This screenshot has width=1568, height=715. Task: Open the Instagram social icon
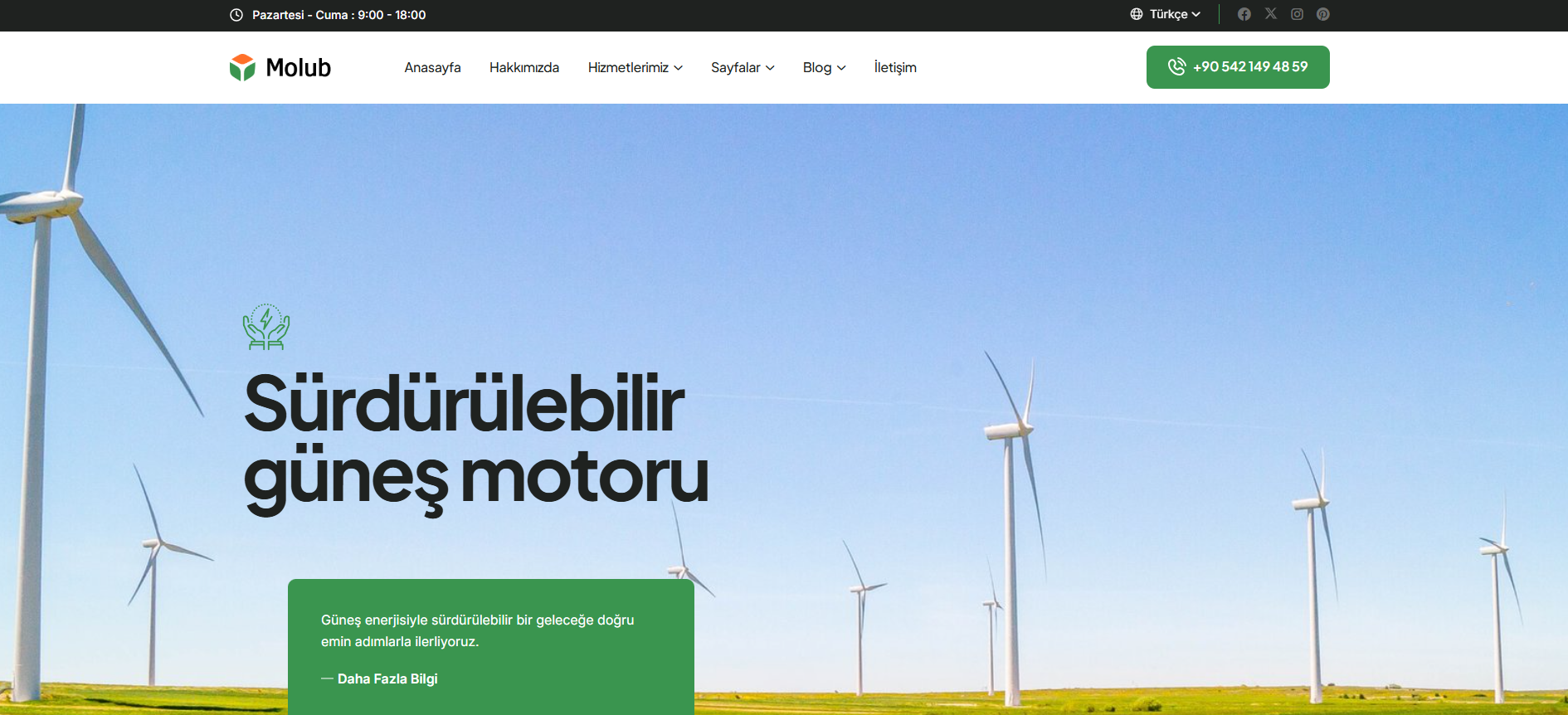pos(1297,14)
